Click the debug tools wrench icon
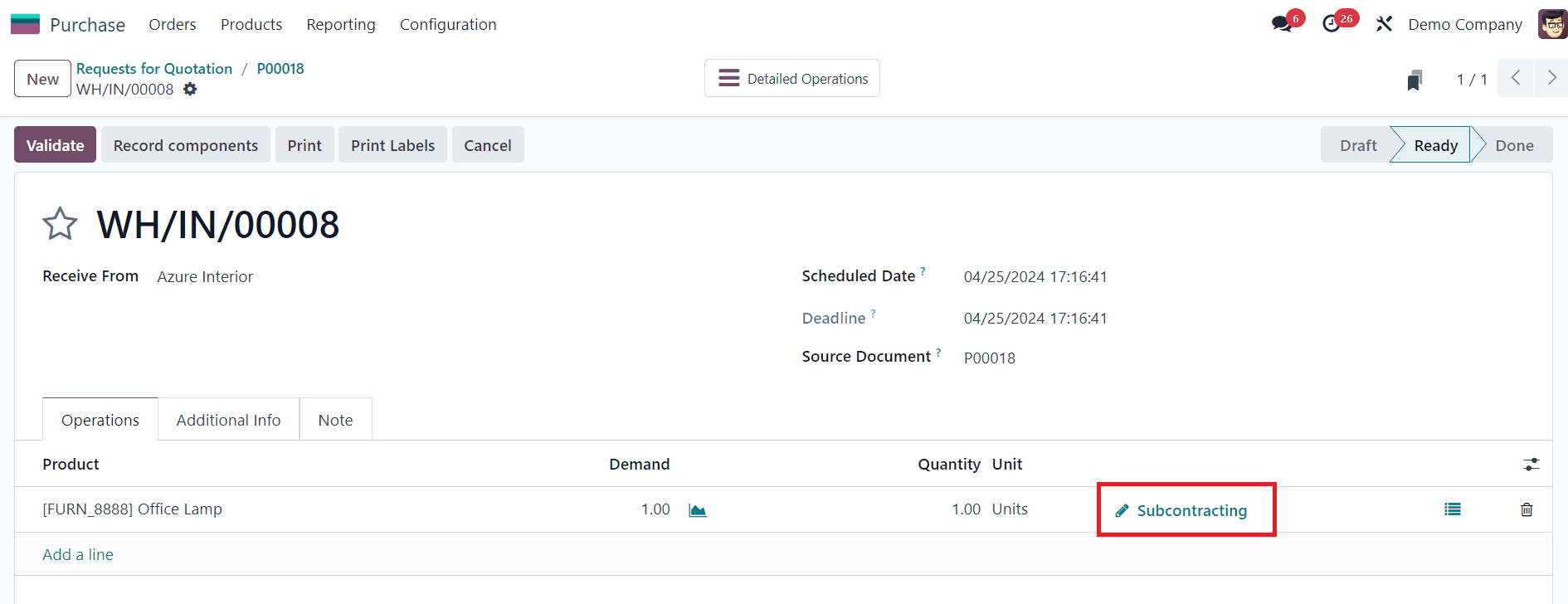The image size is (1568, 604). click(x=1384, y=24)
